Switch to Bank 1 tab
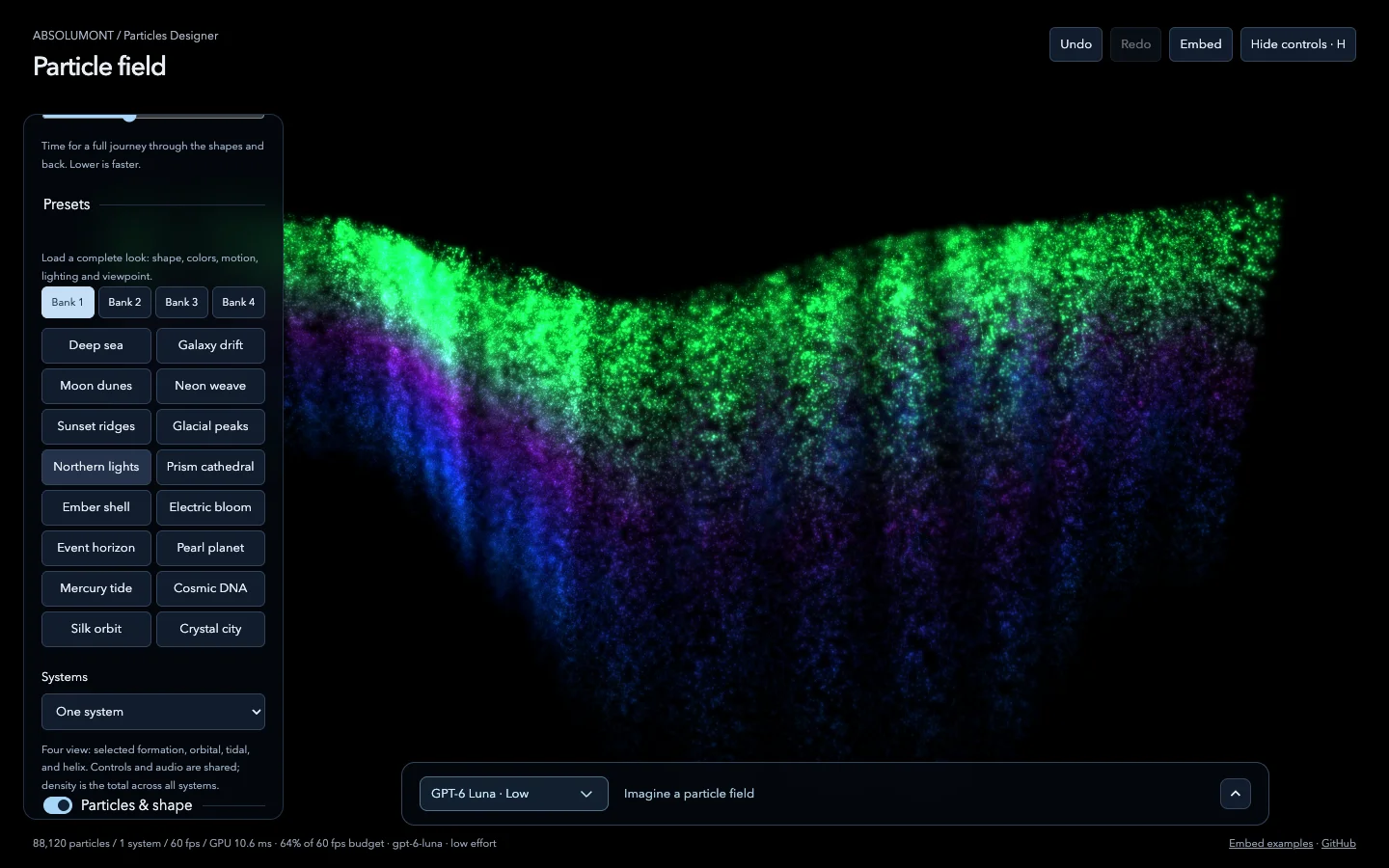1389x868 pixels. coord(68,302)
